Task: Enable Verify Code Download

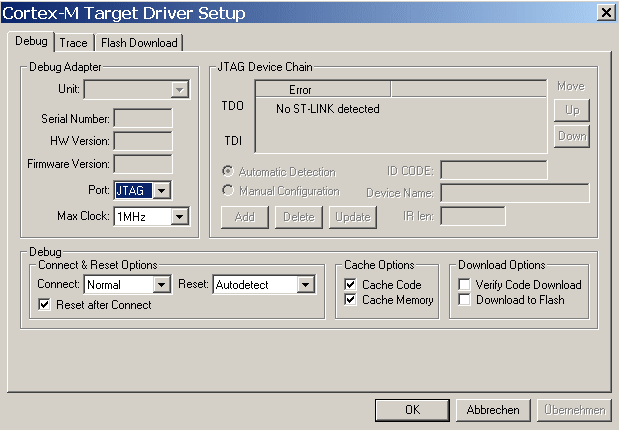Action: click(465, 284)
